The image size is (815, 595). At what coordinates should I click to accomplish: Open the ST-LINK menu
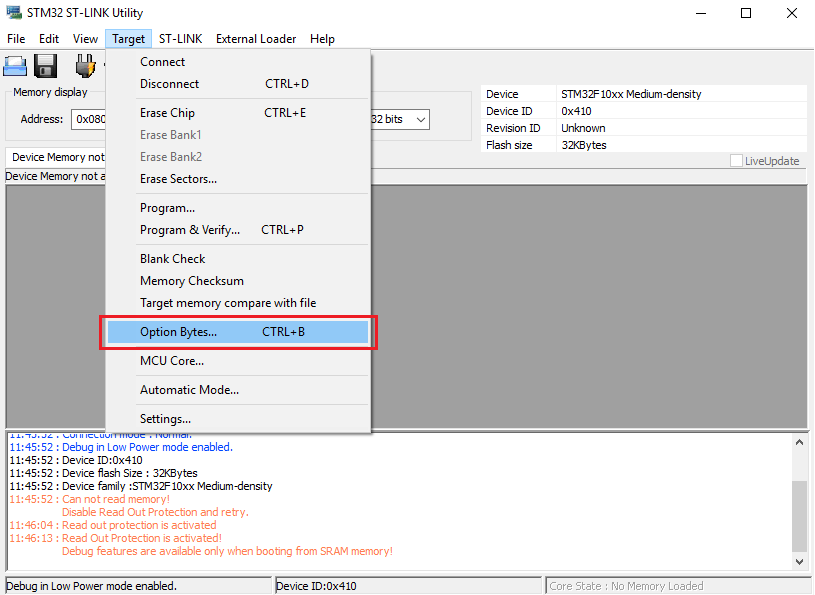coord(180,39)
